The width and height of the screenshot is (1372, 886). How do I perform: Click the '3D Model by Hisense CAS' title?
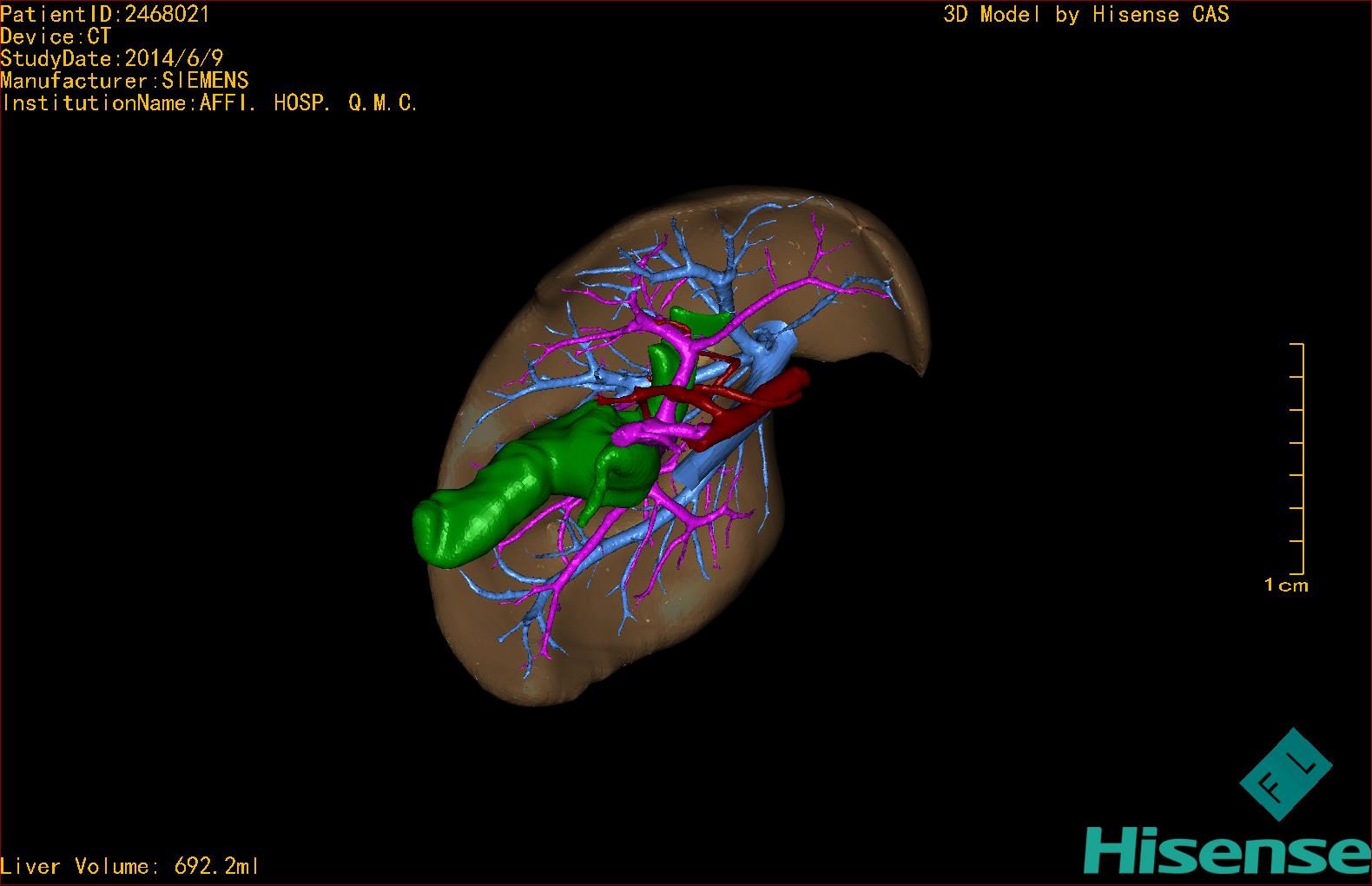(x=1086, y=15)
